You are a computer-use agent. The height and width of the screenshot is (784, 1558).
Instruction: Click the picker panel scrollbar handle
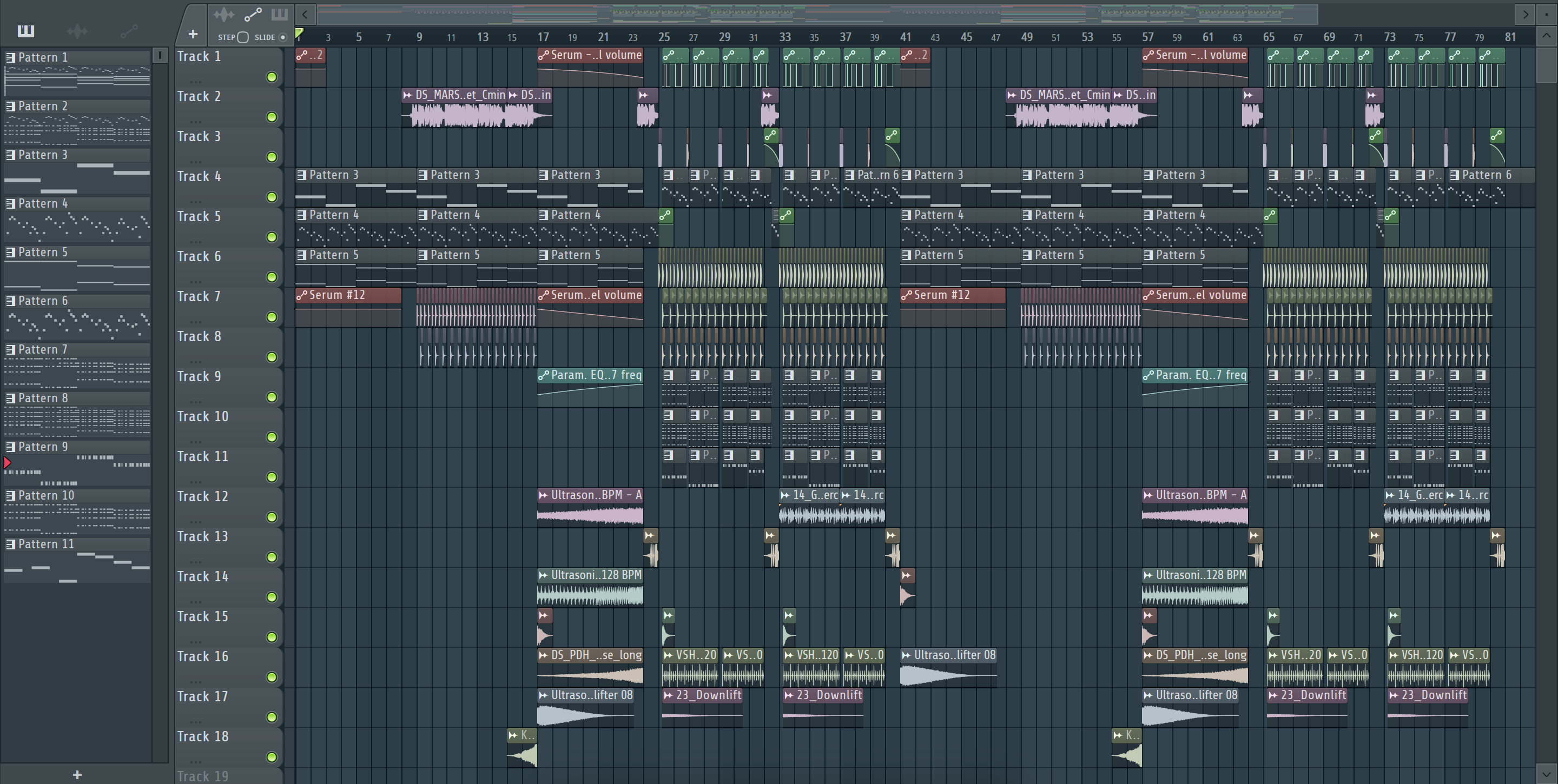tap(160, 56)
